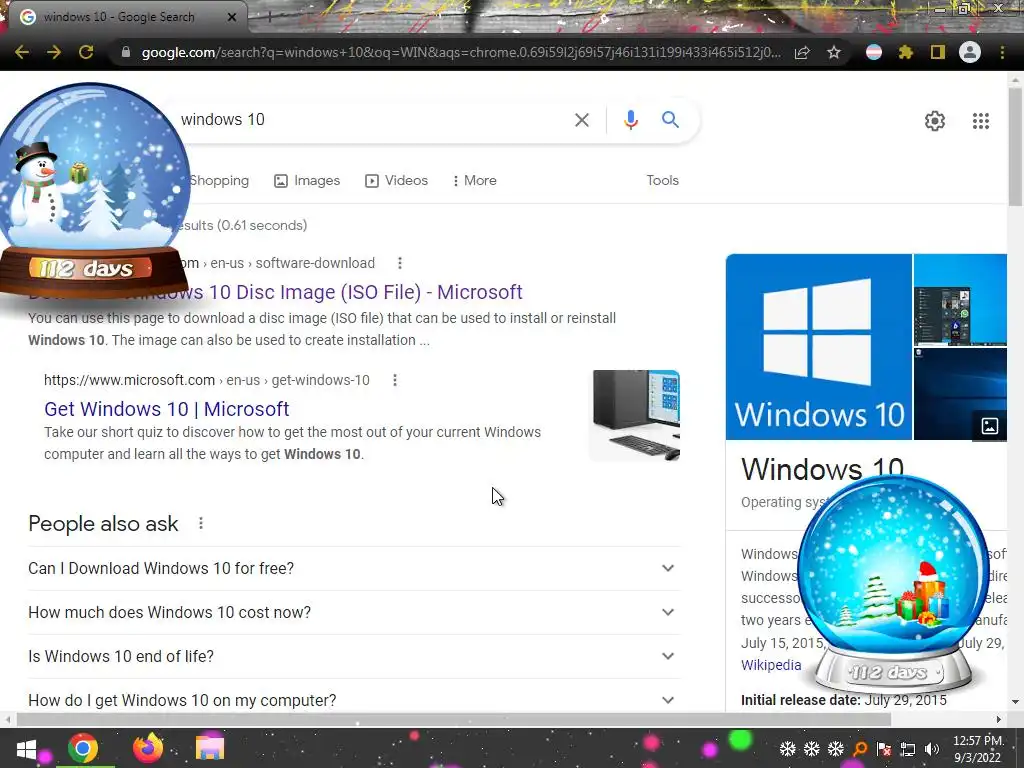Switch to the Images results tab
Image resolution: width=1024 pixels, height=768 pixels.
(307, 180)
